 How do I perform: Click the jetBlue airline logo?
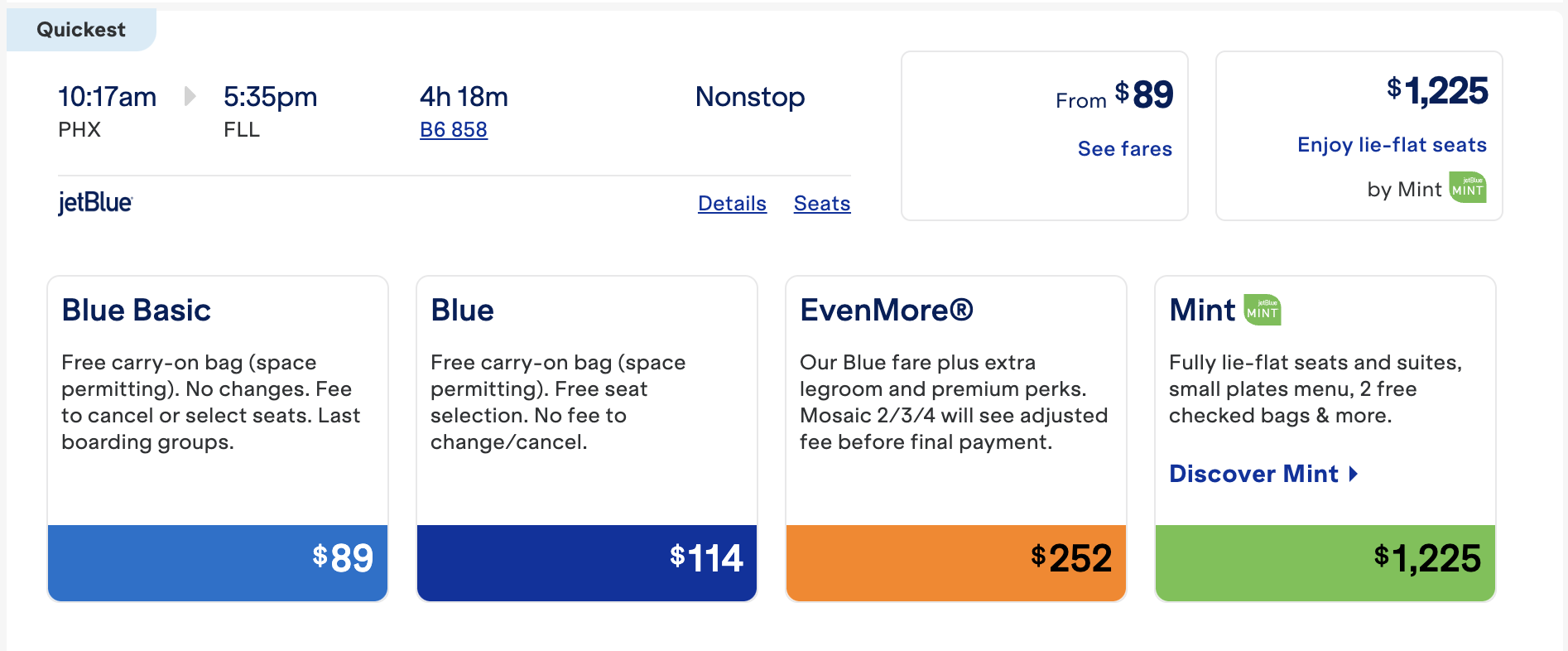pos(95,203)
